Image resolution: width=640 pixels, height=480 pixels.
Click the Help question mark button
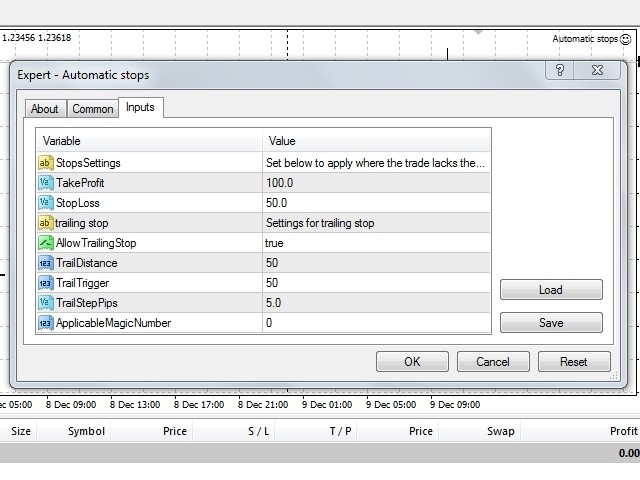[560, 70]
